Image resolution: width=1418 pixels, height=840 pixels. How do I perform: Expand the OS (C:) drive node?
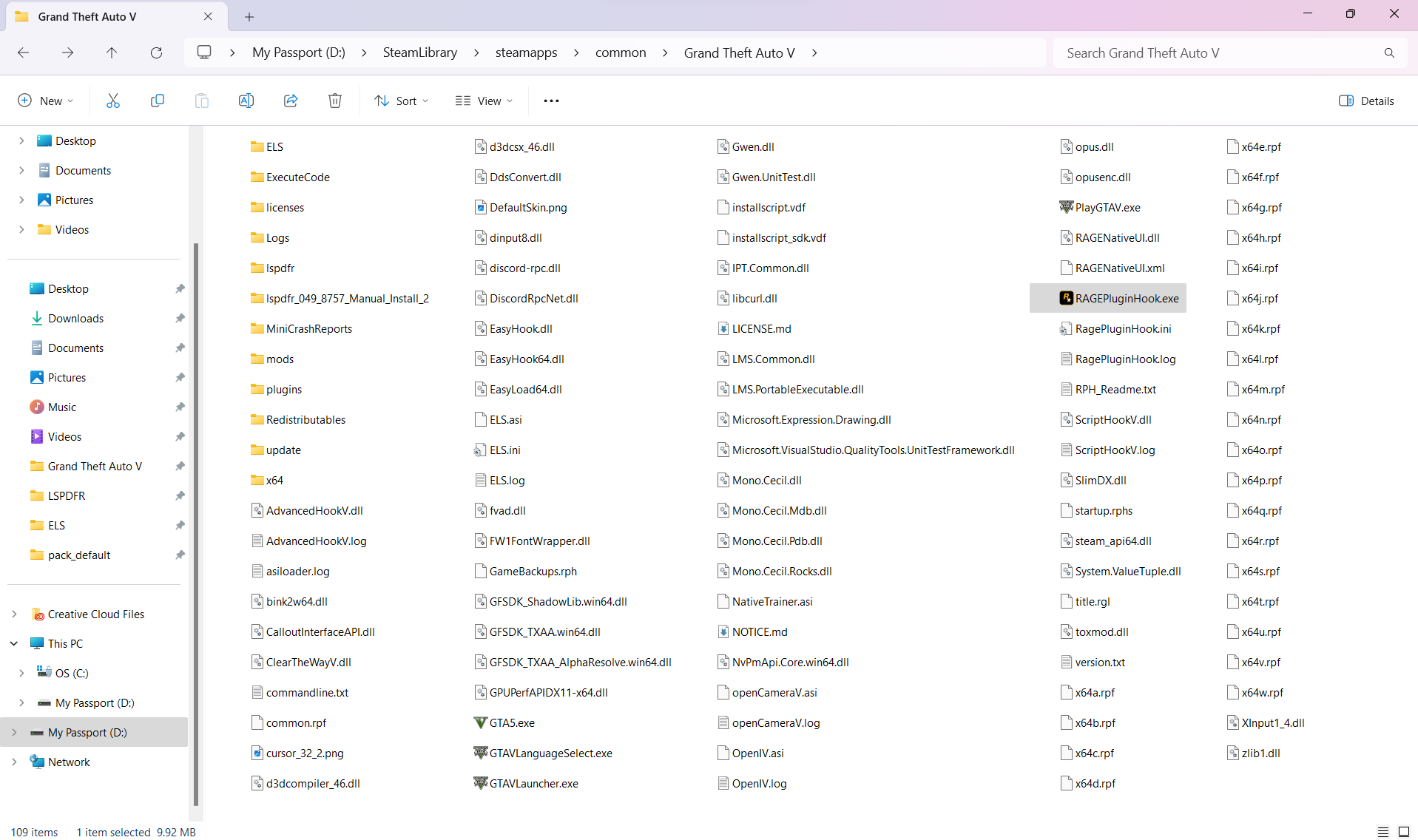21,673
